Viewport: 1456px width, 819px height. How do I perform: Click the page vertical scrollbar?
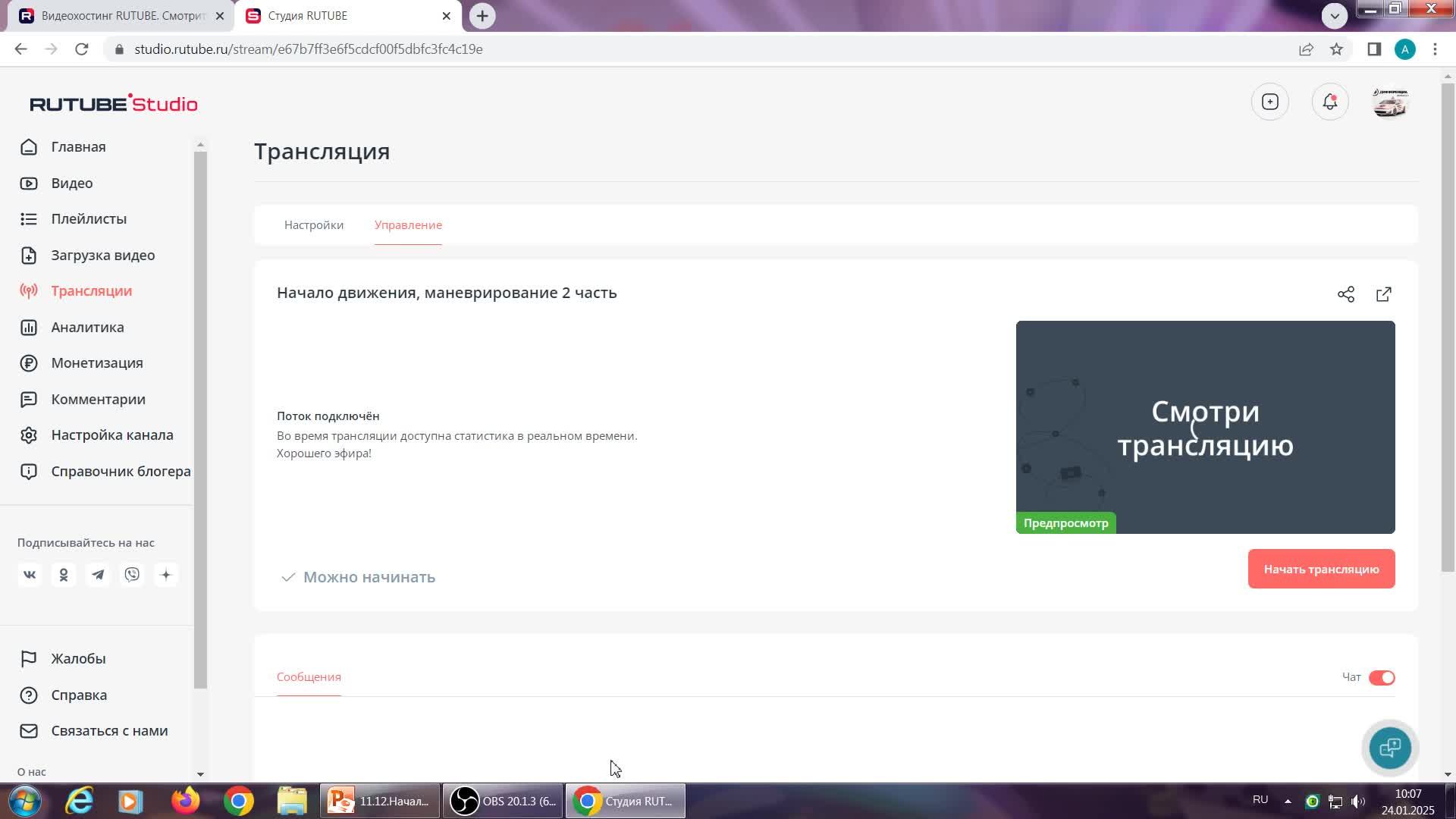coord(1448,326)
